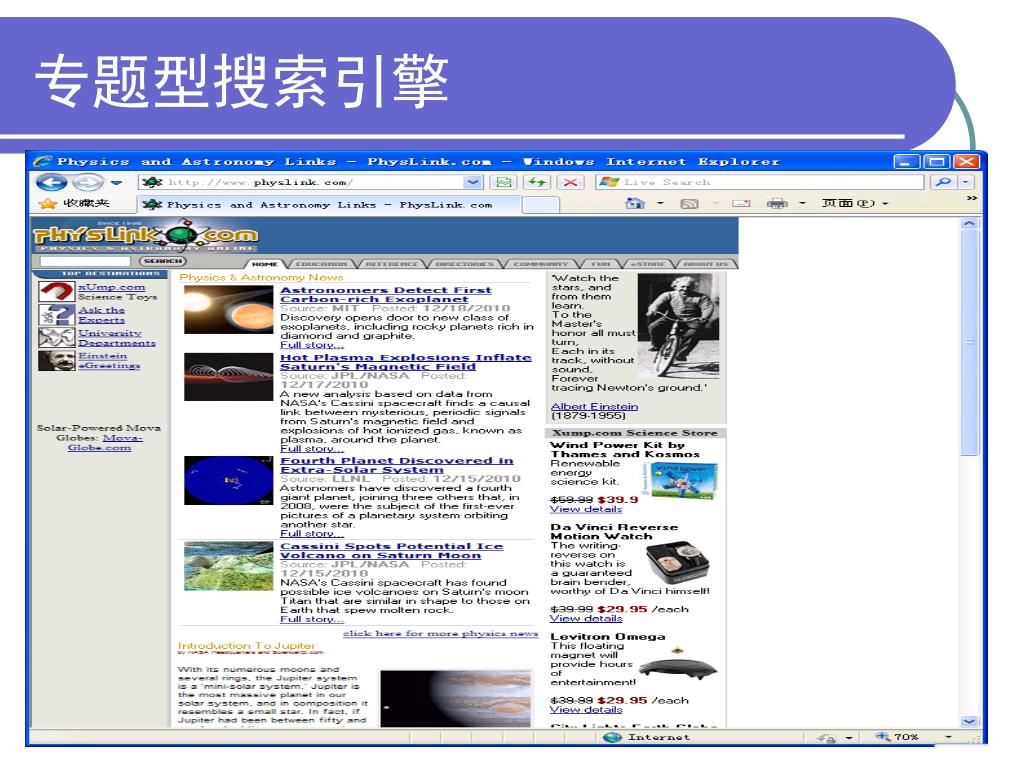Viewport: 1024px width, 768px height.
Task: Select the Physics and Astronomy Links tab
Action: [330, 204]
